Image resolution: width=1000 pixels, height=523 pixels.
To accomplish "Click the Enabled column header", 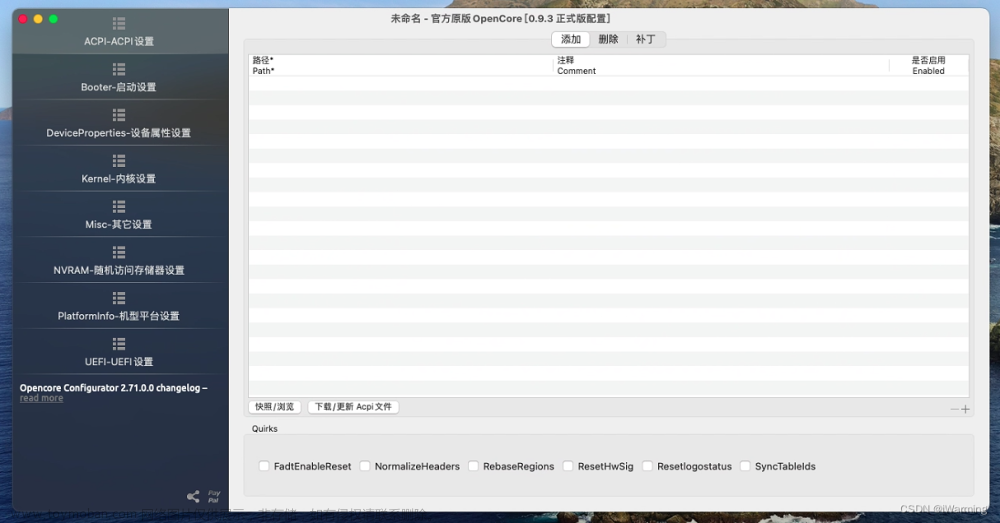I will 929,66.
